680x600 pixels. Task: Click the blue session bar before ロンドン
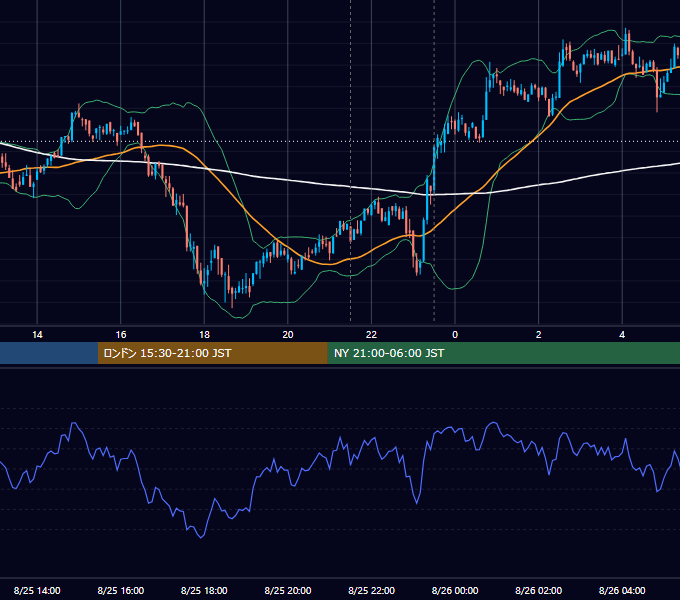pyautogui.click(x=49, y=353)
